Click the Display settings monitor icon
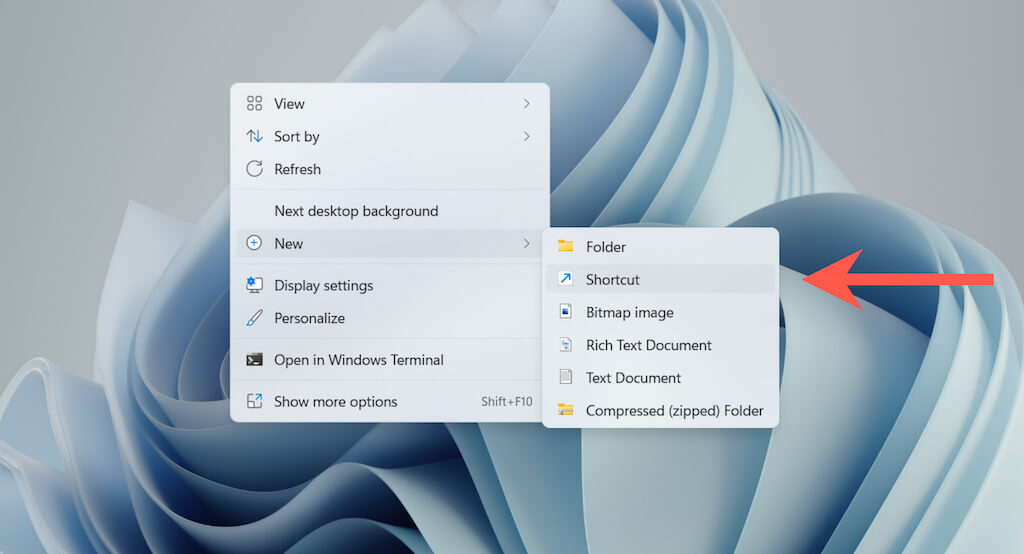The width and height of the screenshot is (1024, 554). pyautogui.click(x=254, y=285)
